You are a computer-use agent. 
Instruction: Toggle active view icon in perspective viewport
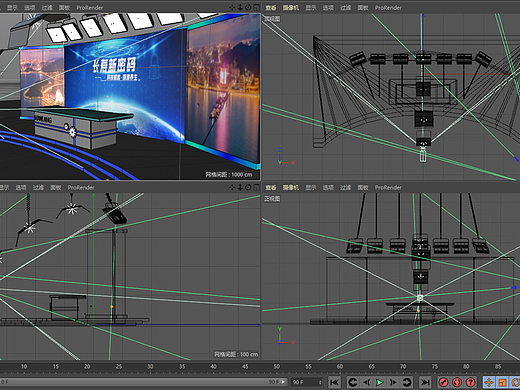[256, 7]
